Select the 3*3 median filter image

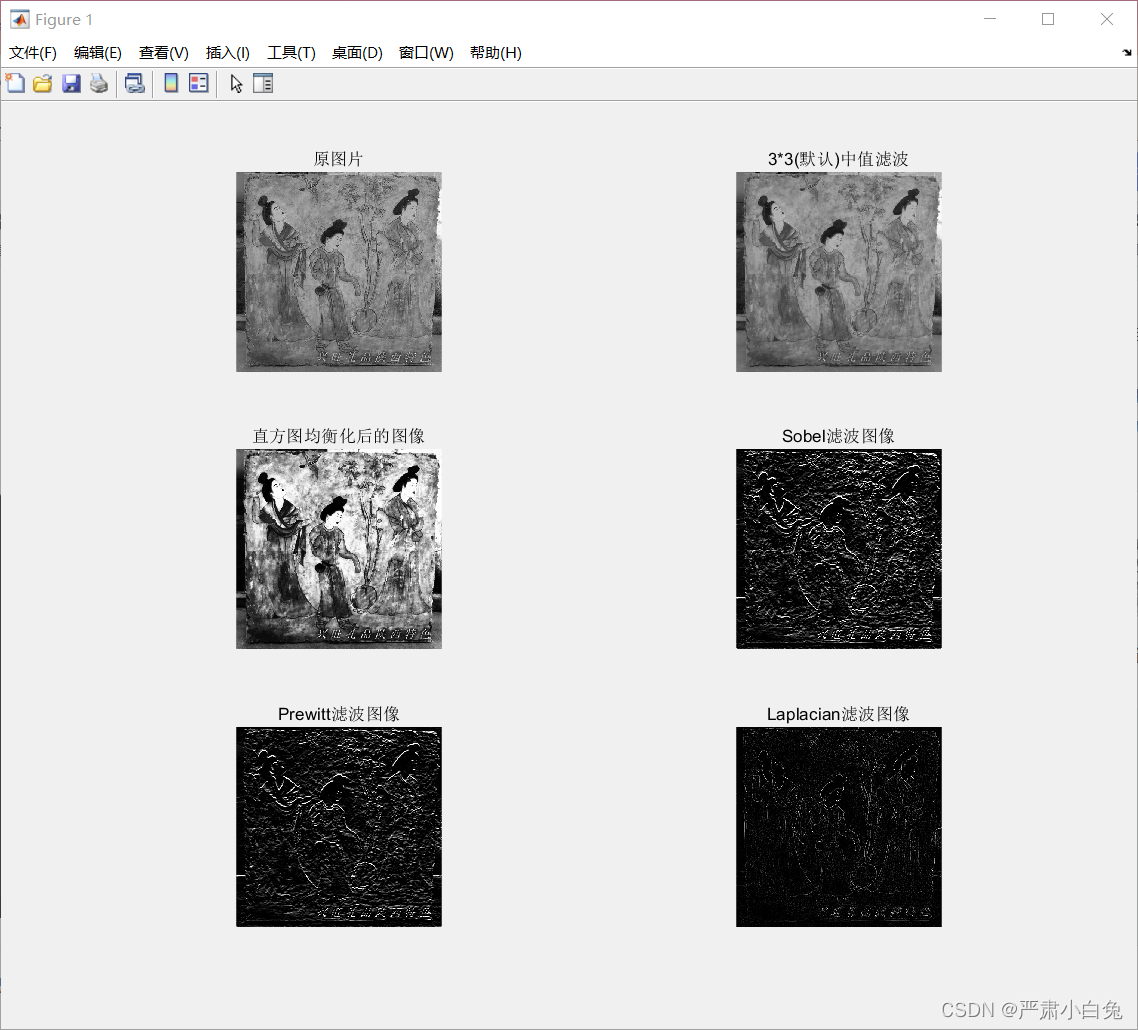[x=839, y=272]
